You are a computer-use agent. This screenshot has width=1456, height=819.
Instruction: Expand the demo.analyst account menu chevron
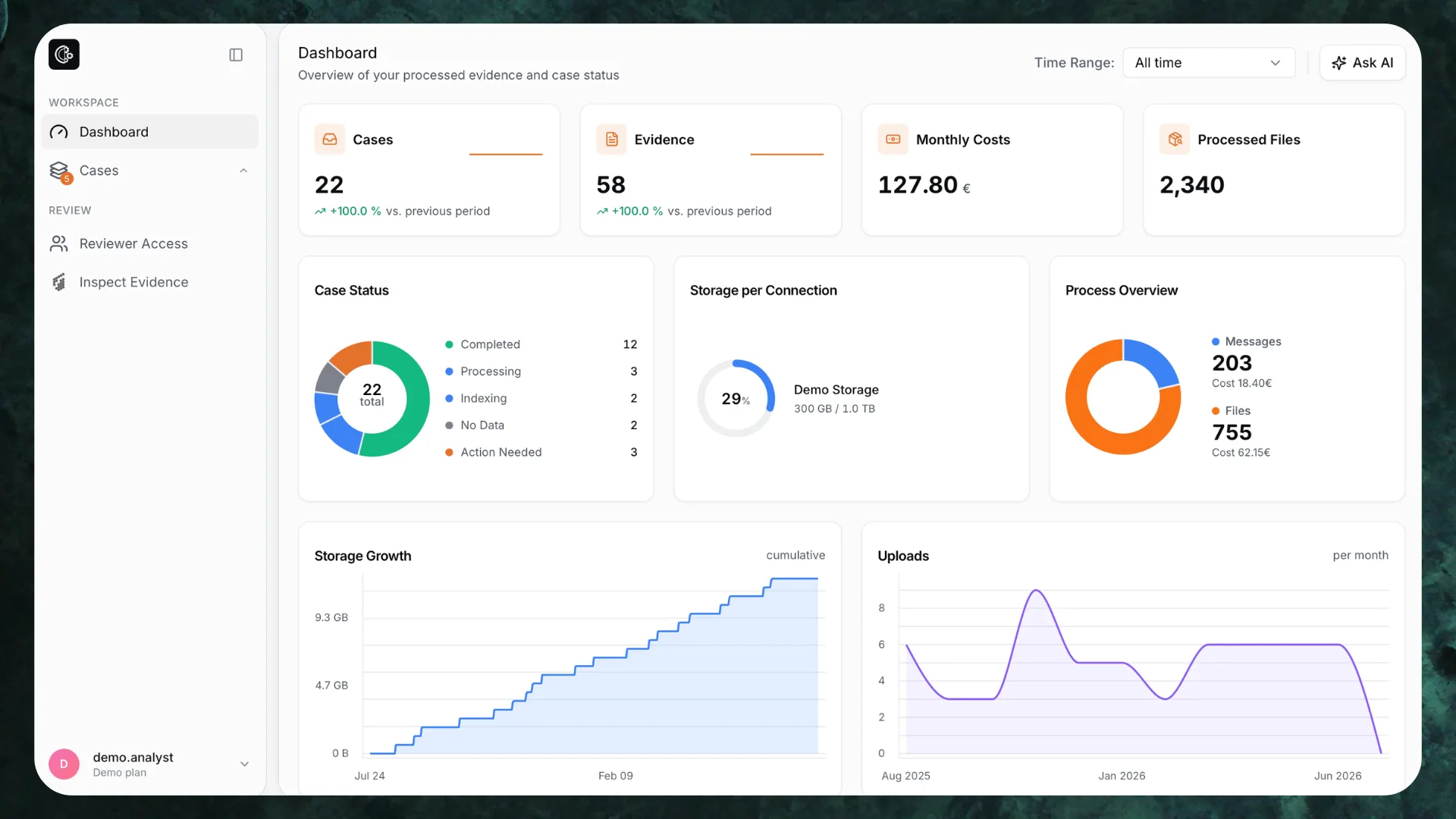pos(244,764)
